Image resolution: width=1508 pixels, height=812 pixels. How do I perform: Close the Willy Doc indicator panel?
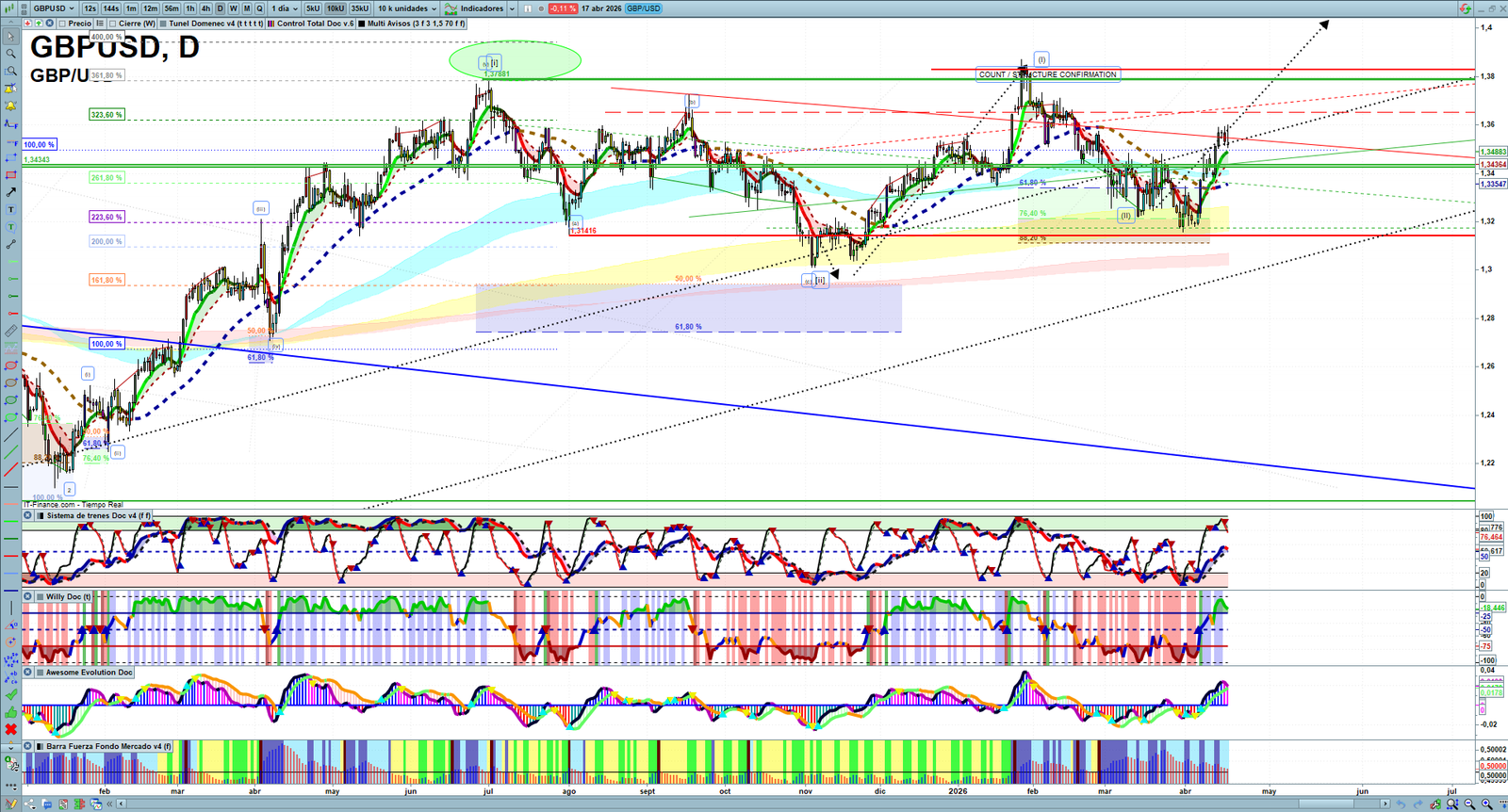tap(28, 596)
